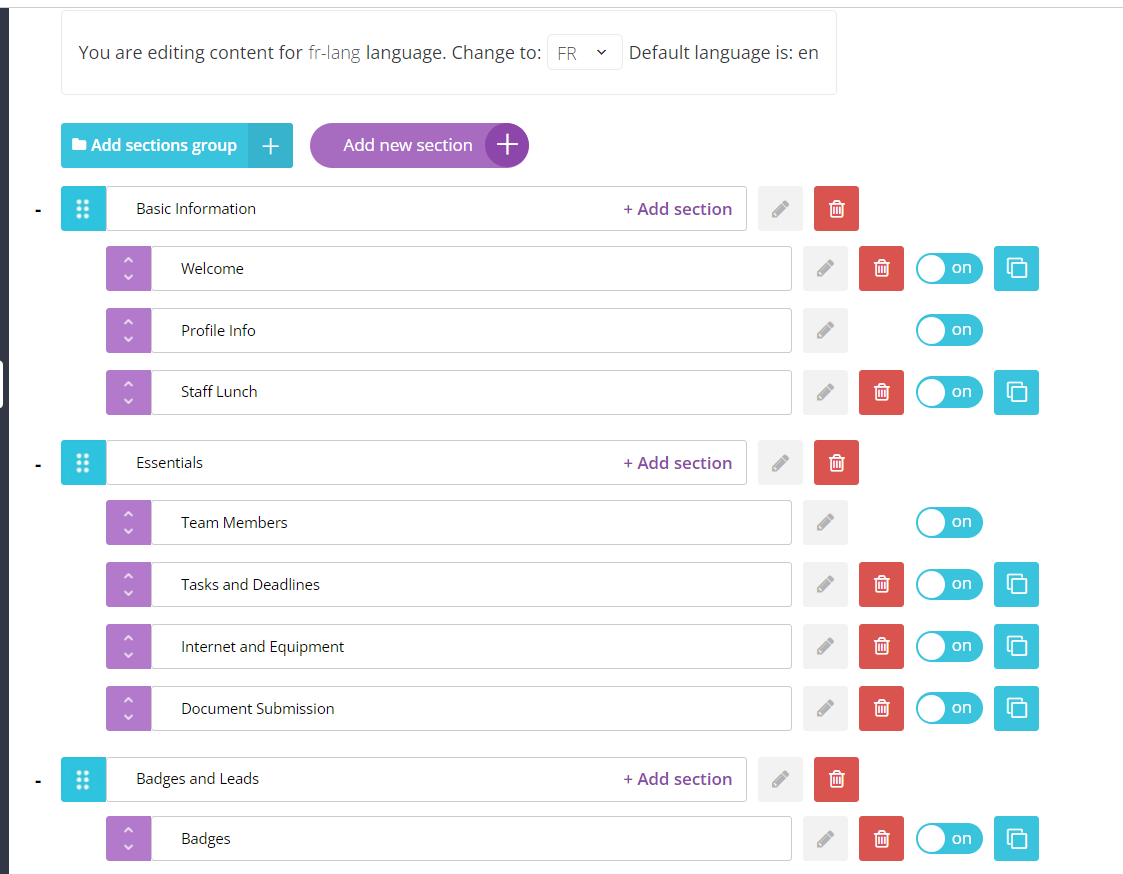Toggle the Internet and Equipment section off
Screen dimensions: 1123x874
[x=949, y=646]
